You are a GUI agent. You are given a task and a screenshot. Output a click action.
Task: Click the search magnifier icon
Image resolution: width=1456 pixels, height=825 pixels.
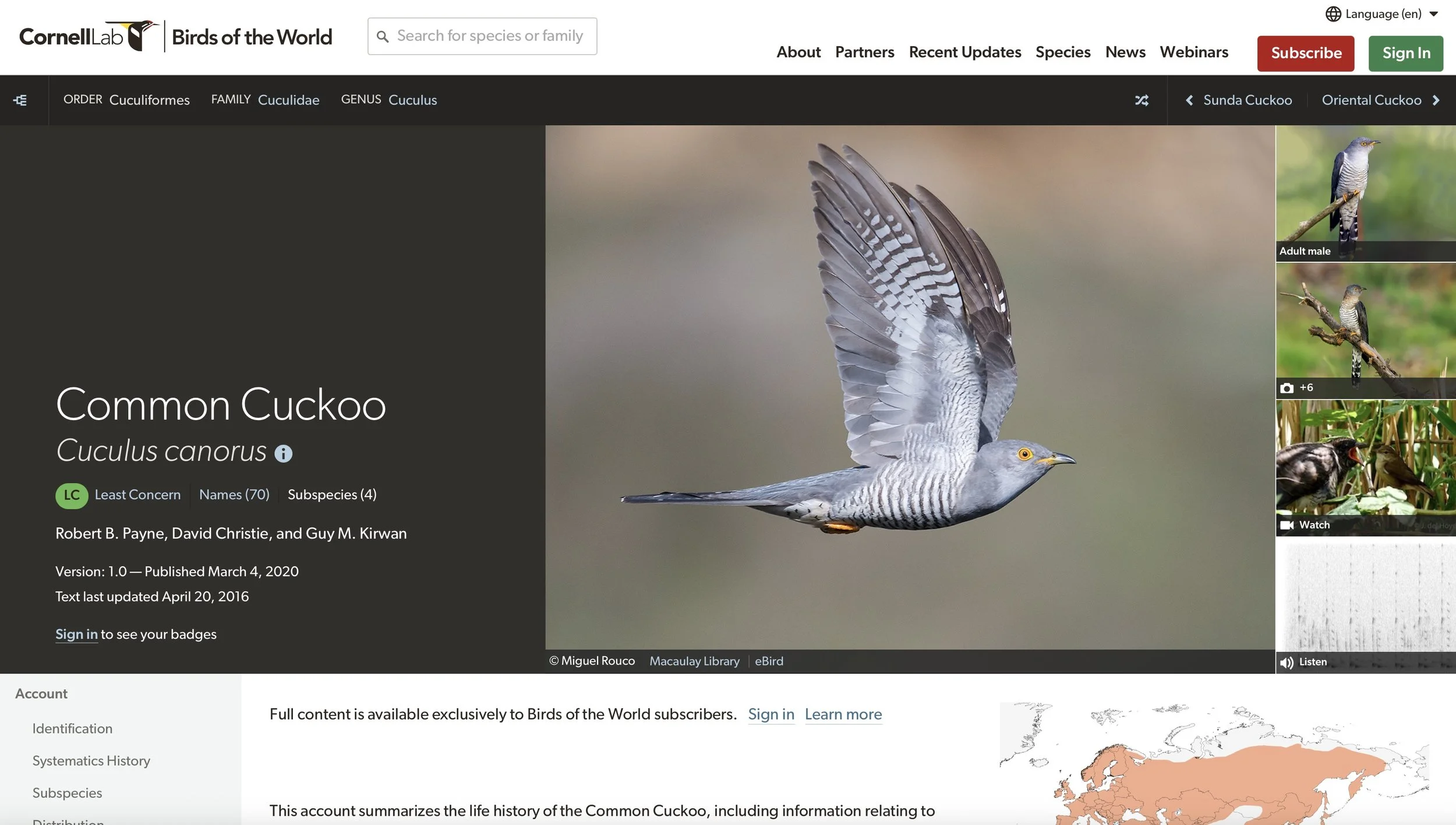pos(384,36)
